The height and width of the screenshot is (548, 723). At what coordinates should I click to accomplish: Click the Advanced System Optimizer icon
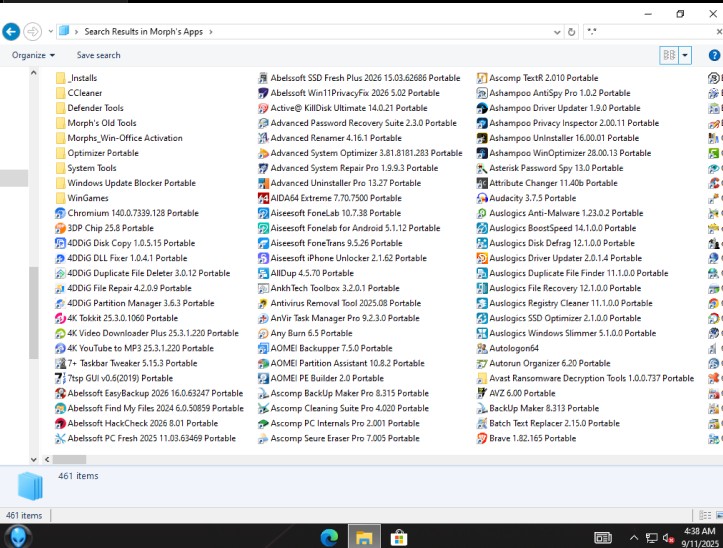(x=263, y=153)
